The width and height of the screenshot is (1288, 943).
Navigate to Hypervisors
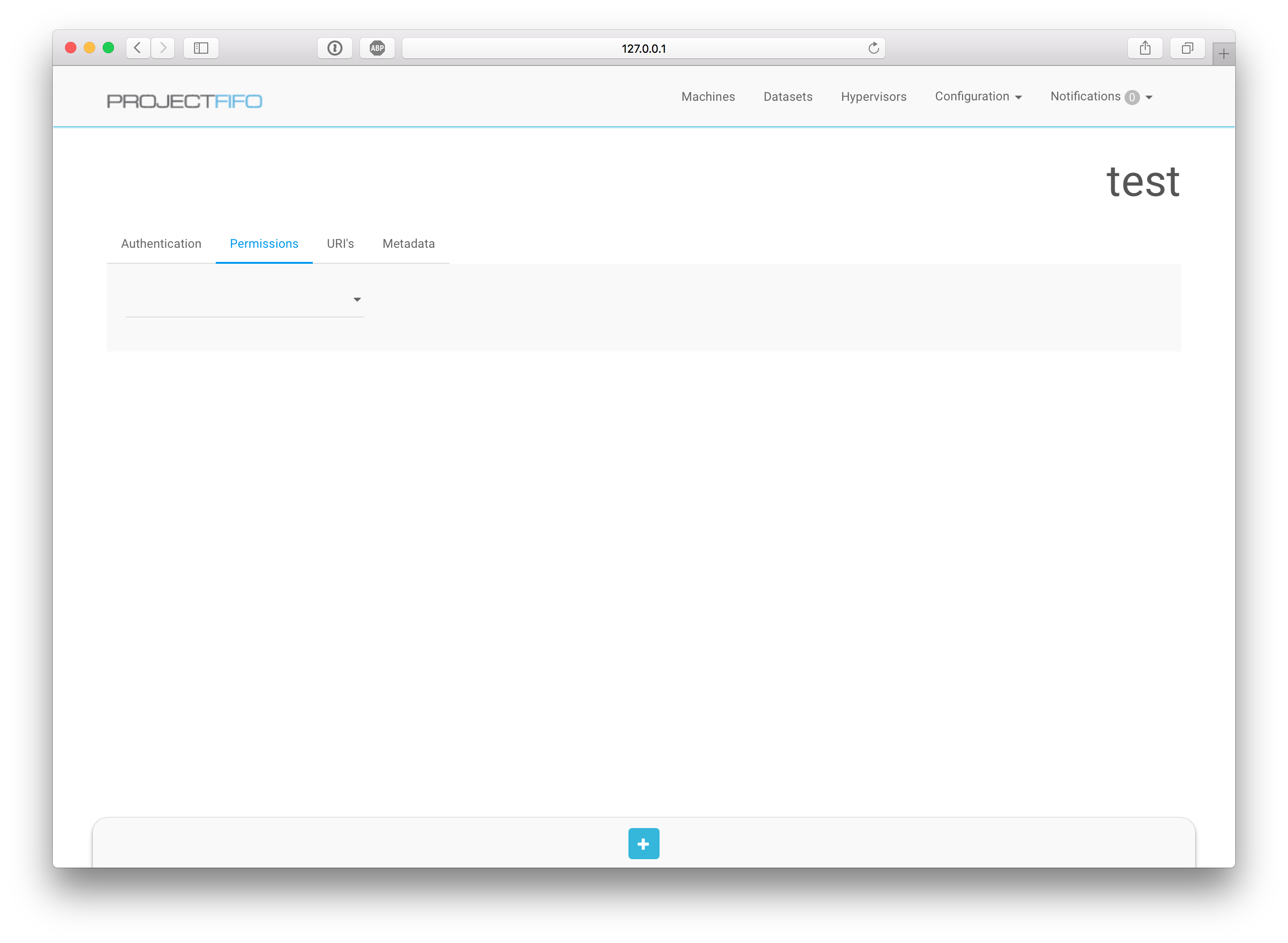(x=873, y=97)
